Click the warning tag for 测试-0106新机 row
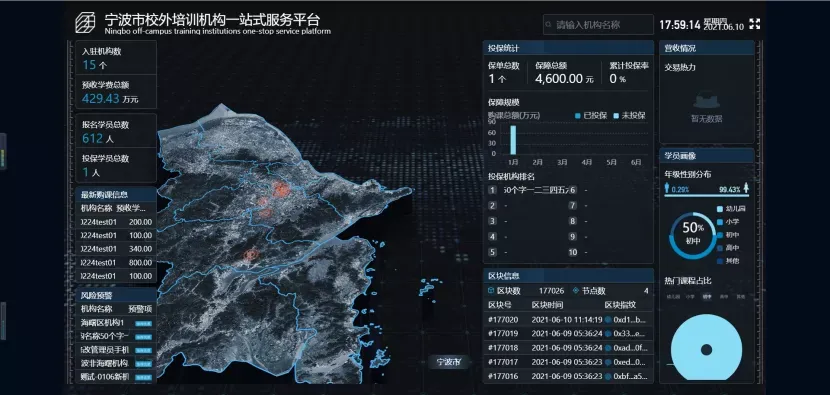Screen dimensions: 830x395 143,378
